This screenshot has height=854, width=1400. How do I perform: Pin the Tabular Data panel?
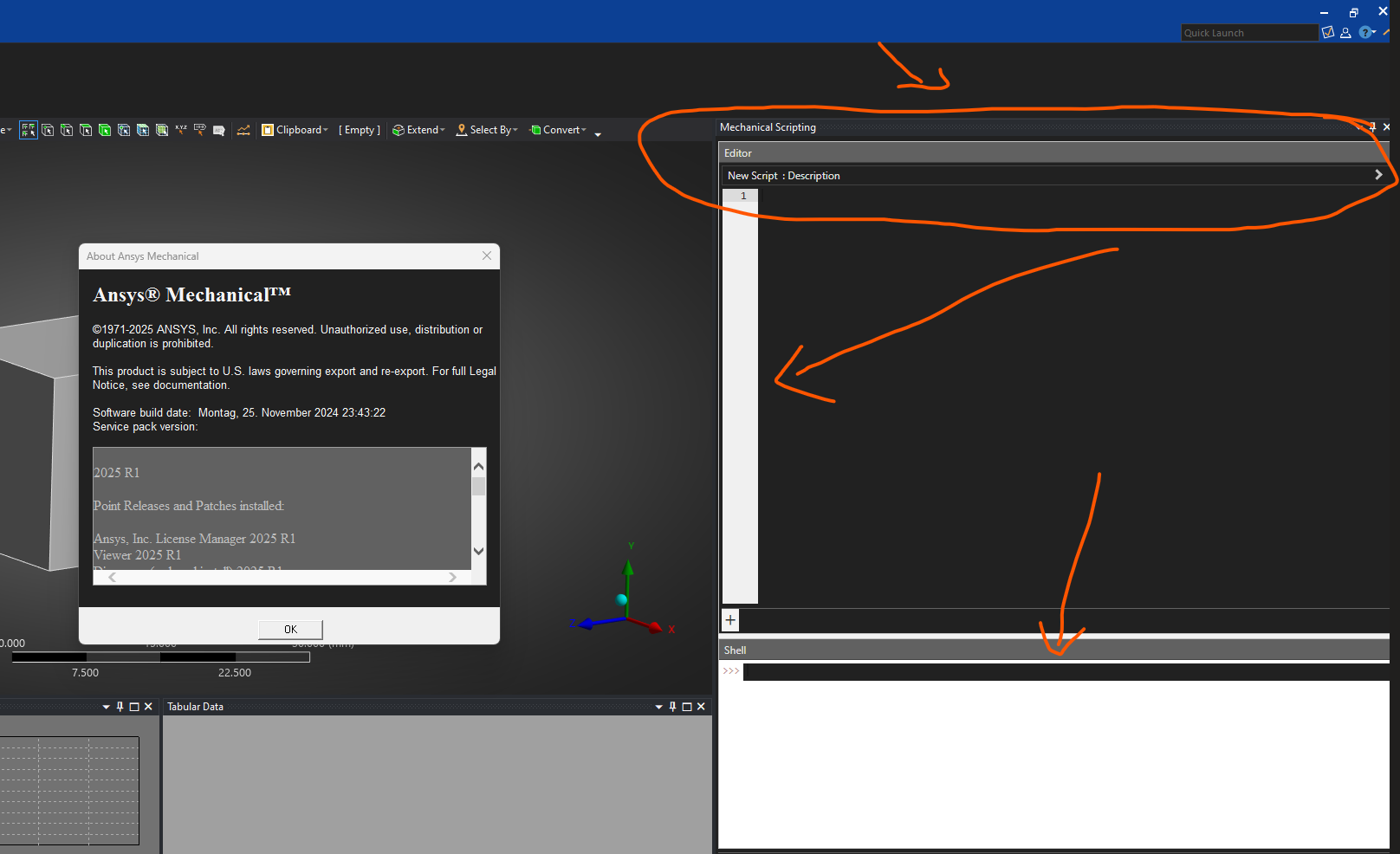point(672,707)
